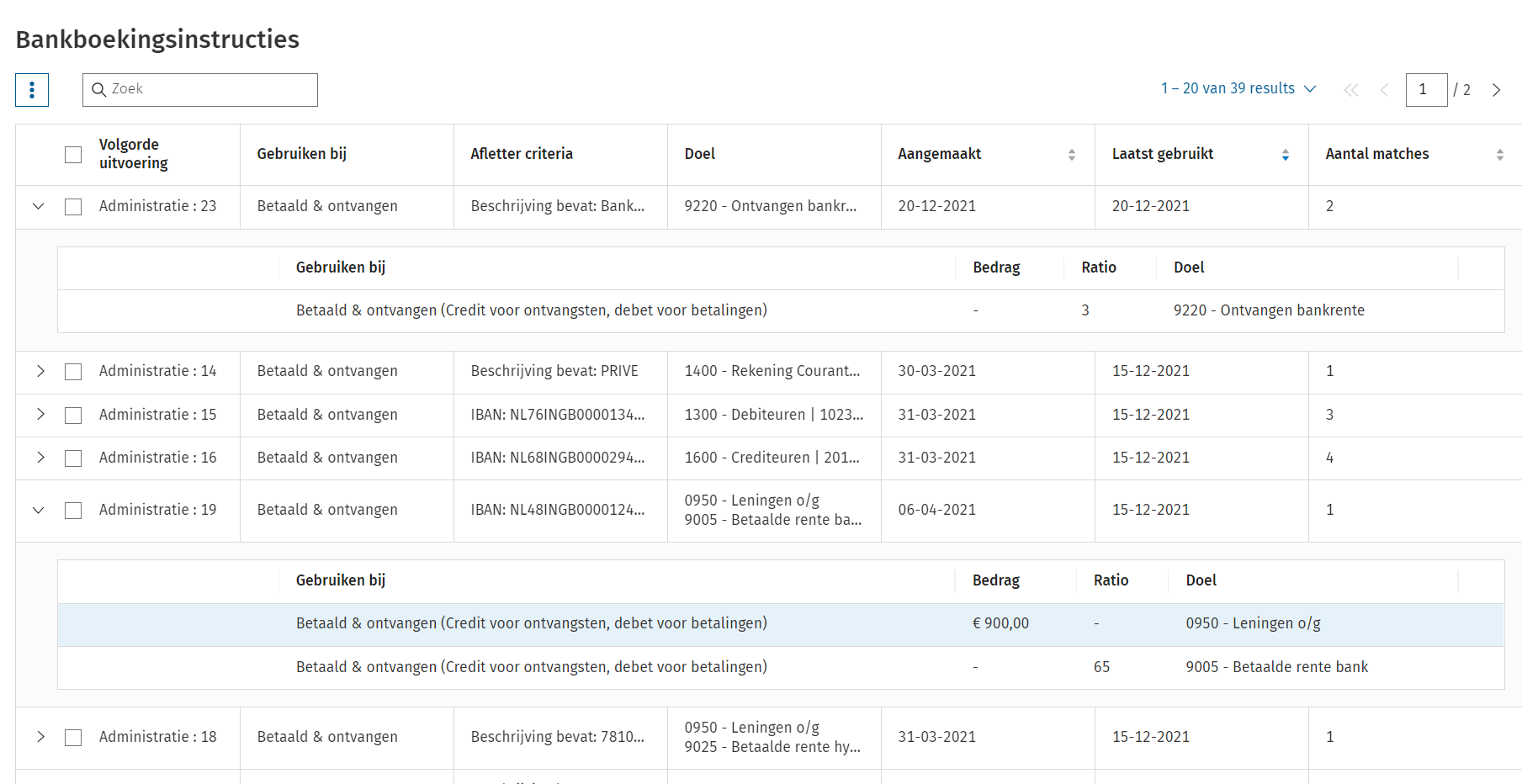1522x784 pixels.
Task: Open the three-dot actions menu
Action: point(32,90)
